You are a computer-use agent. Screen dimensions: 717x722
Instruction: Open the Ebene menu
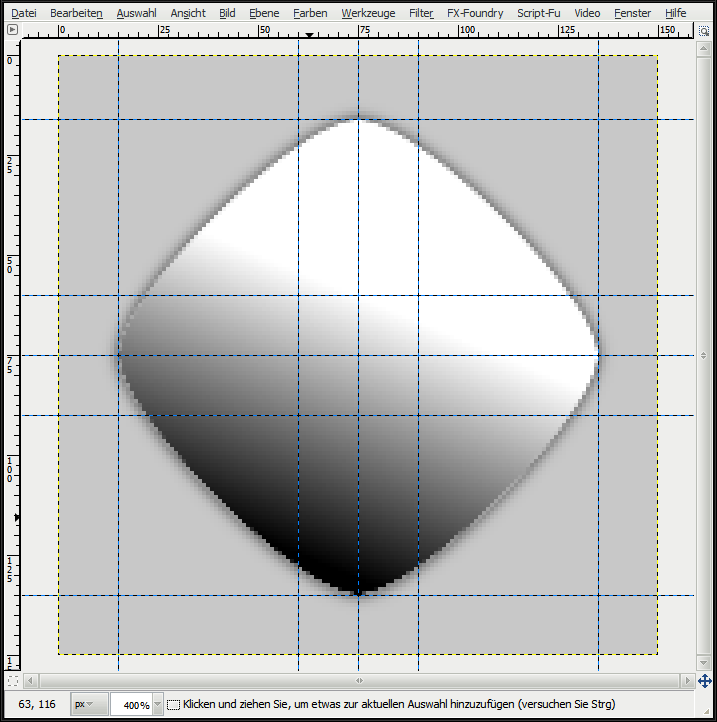[264, 13]
